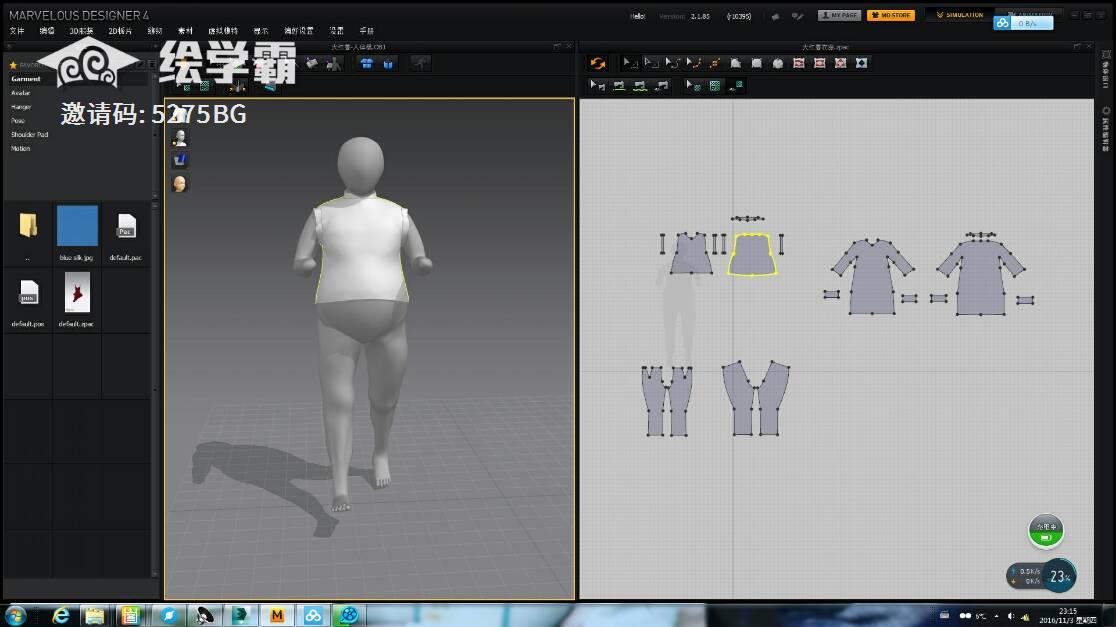The height and width of the screenshot is (627, 1116).
Task: Select the default.zpac garment thumbnail
Action: coord(77,293)
